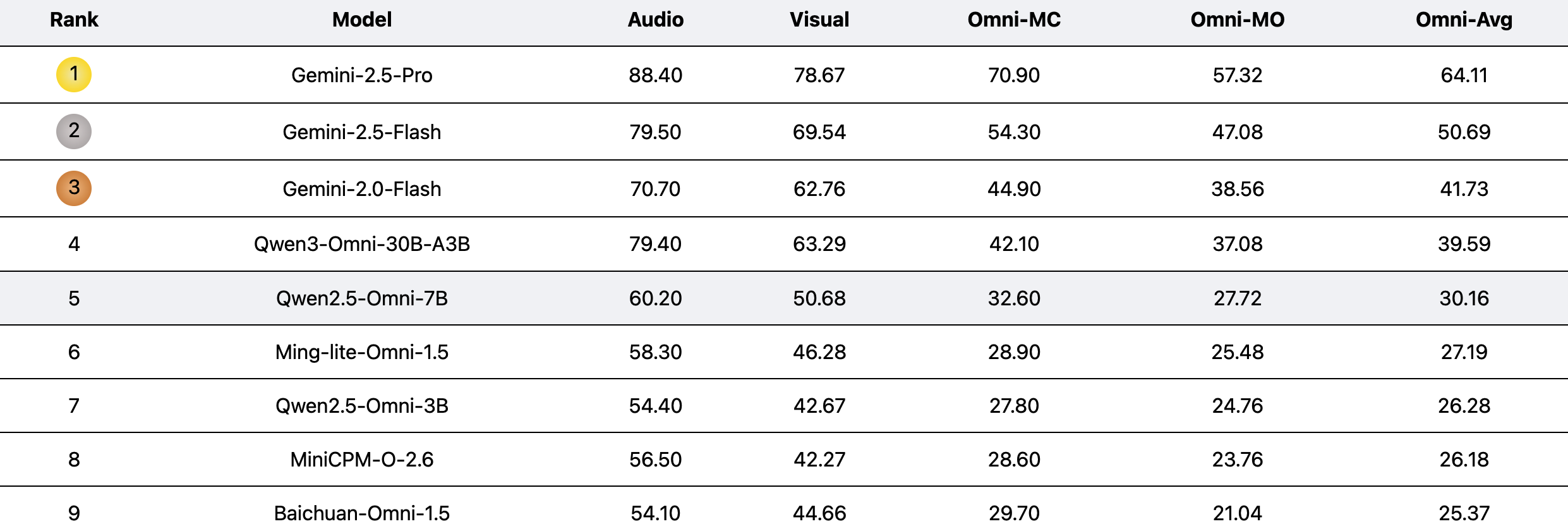The image size is (1568, 531).
Task: Click the Visual column header
Action: [x=819, y=20]
